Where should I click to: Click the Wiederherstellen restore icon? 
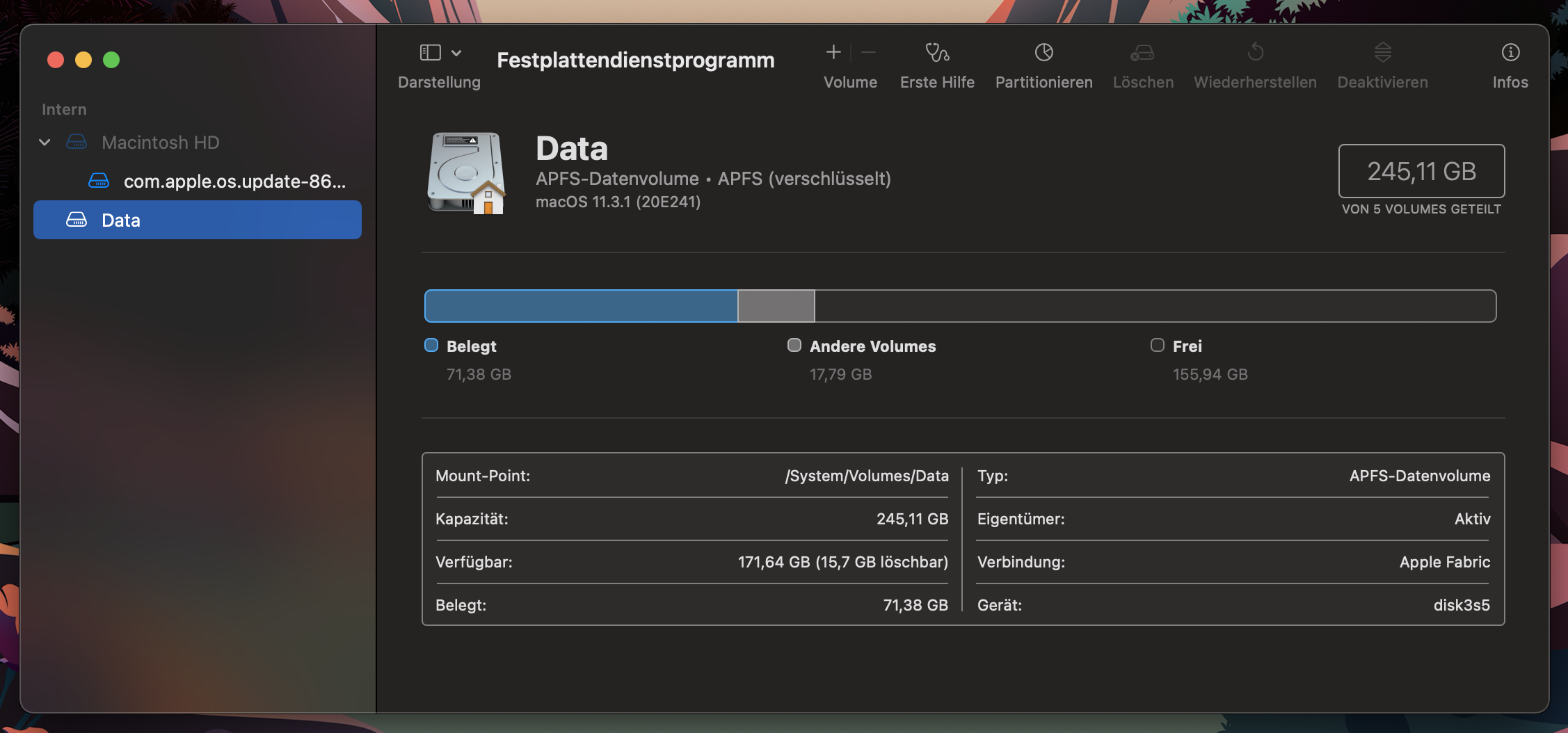tap(1255, 53)
